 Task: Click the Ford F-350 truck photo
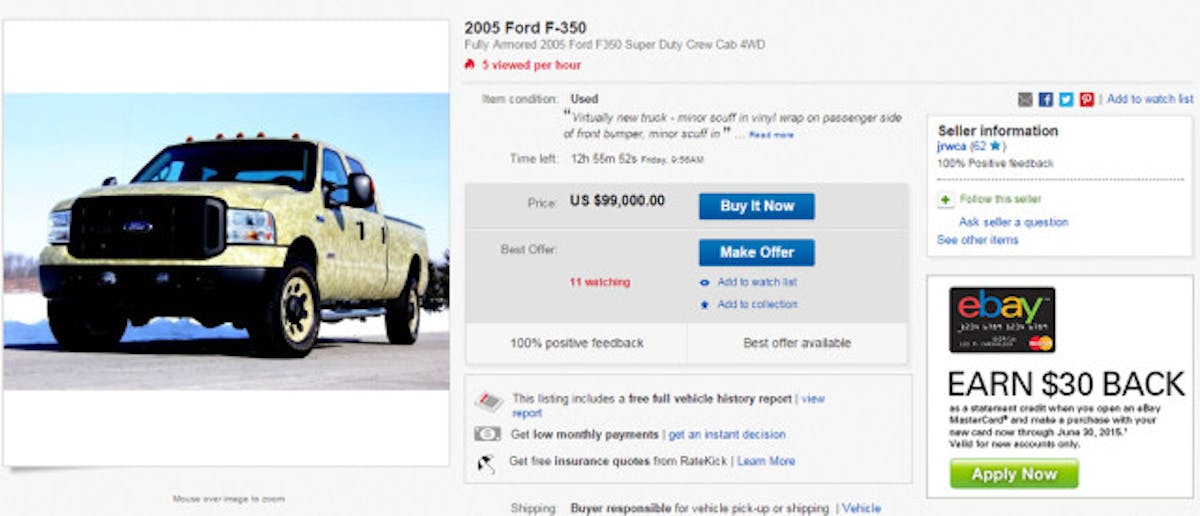click(x=226, y=241)
